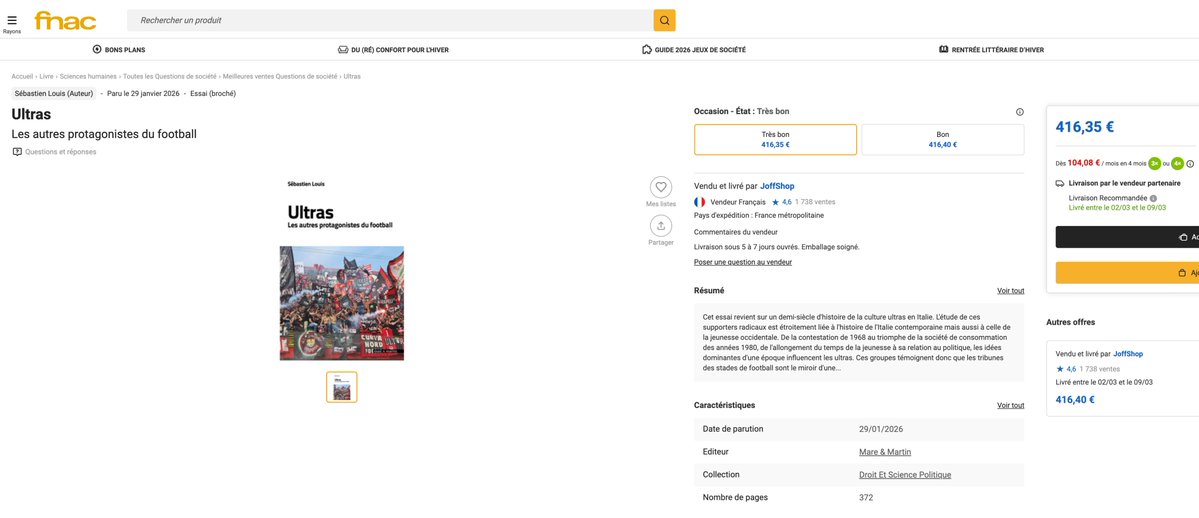Open Du (ré)confort pour l'hiver section
This screenshot has height=518, width=1199.
point(393,50)
